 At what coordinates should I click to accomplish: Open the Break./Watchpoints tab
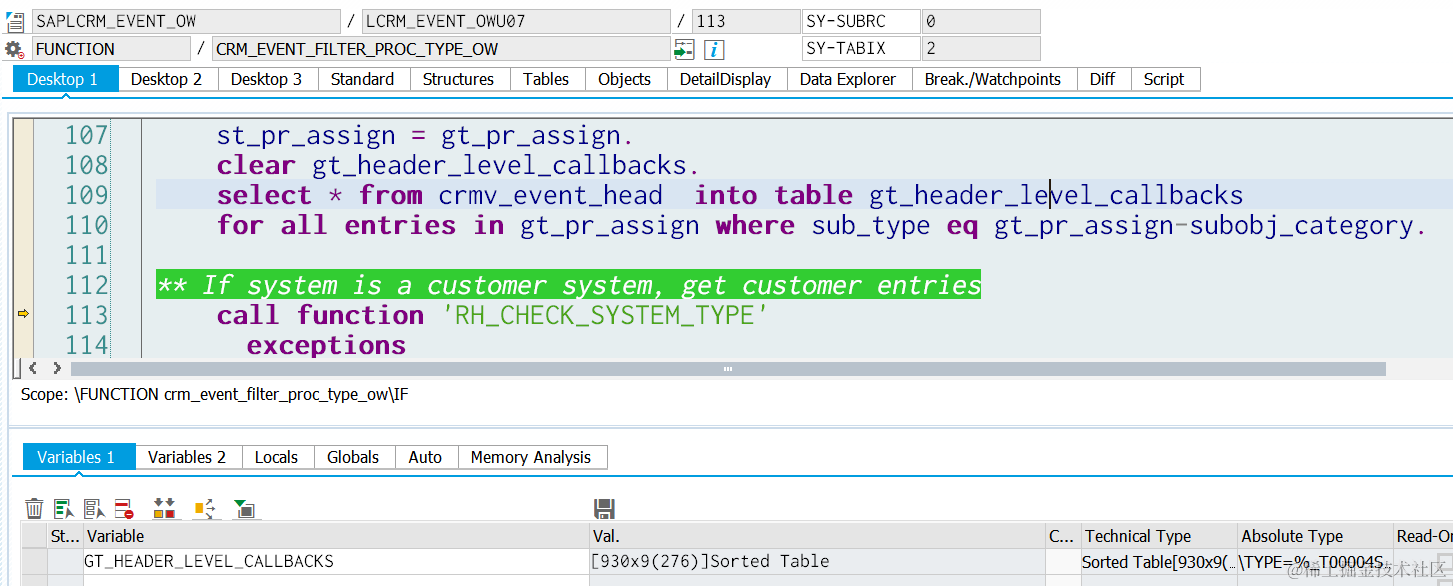pyautogui.click(x=993, y=79)
